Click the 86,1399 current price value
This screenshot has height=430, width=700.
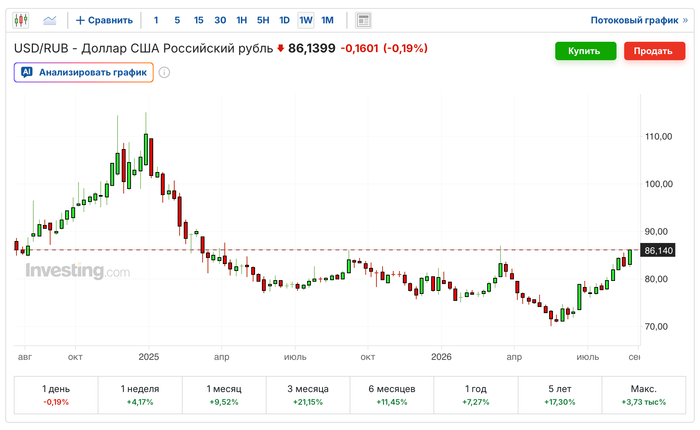(x=312, y=48)
